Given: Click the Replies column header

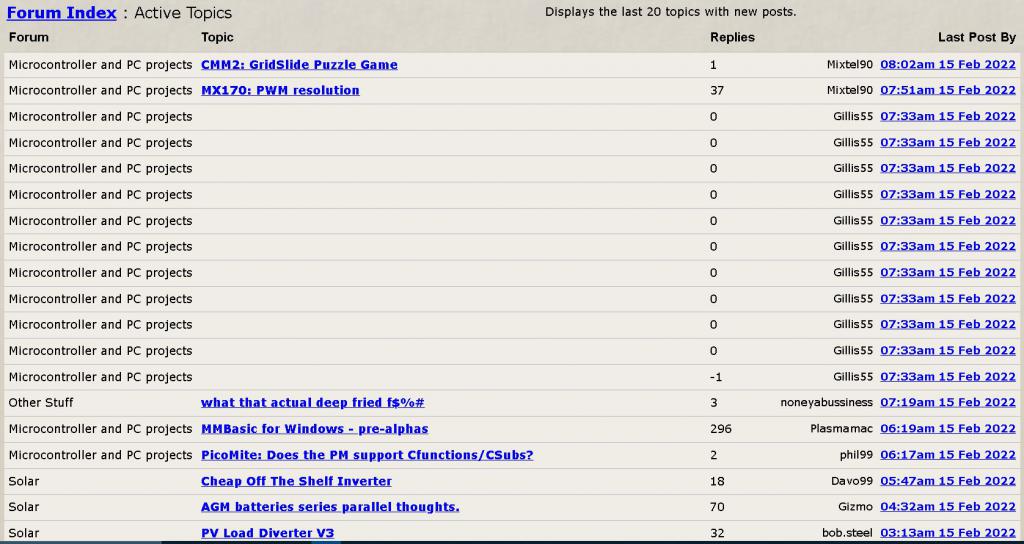Looking at the screenshot, I should point(732,37).
